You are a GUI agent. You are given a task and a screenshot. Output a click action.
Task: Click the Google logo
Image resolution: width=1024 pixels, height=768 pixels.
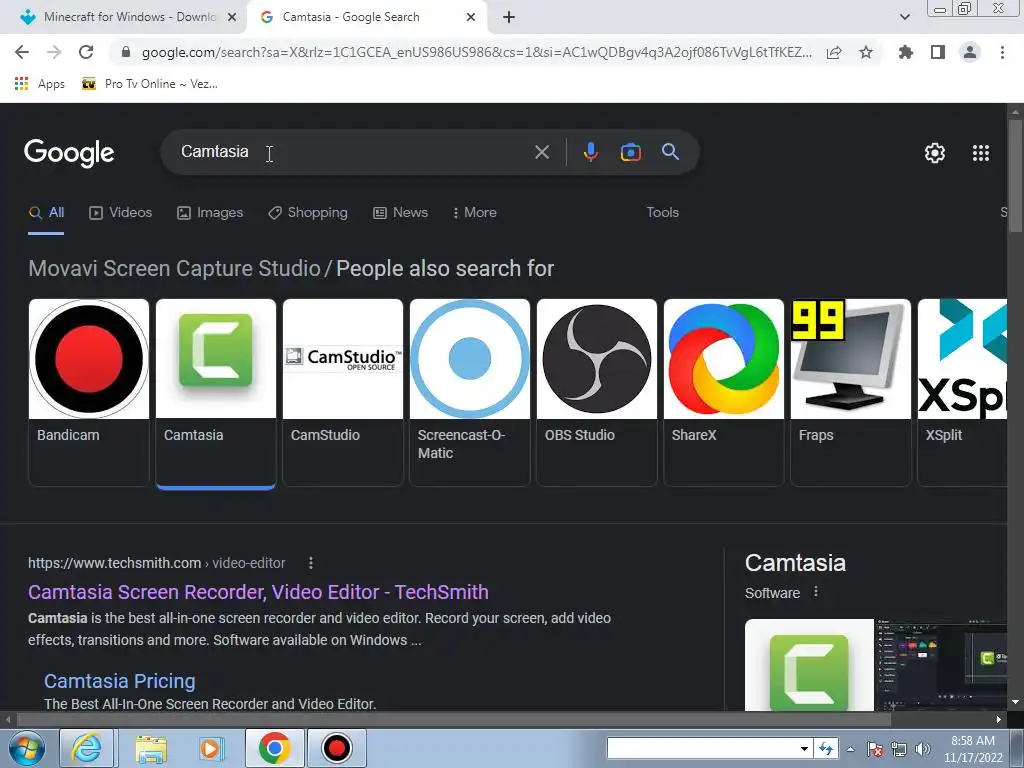tap(69, 153)
